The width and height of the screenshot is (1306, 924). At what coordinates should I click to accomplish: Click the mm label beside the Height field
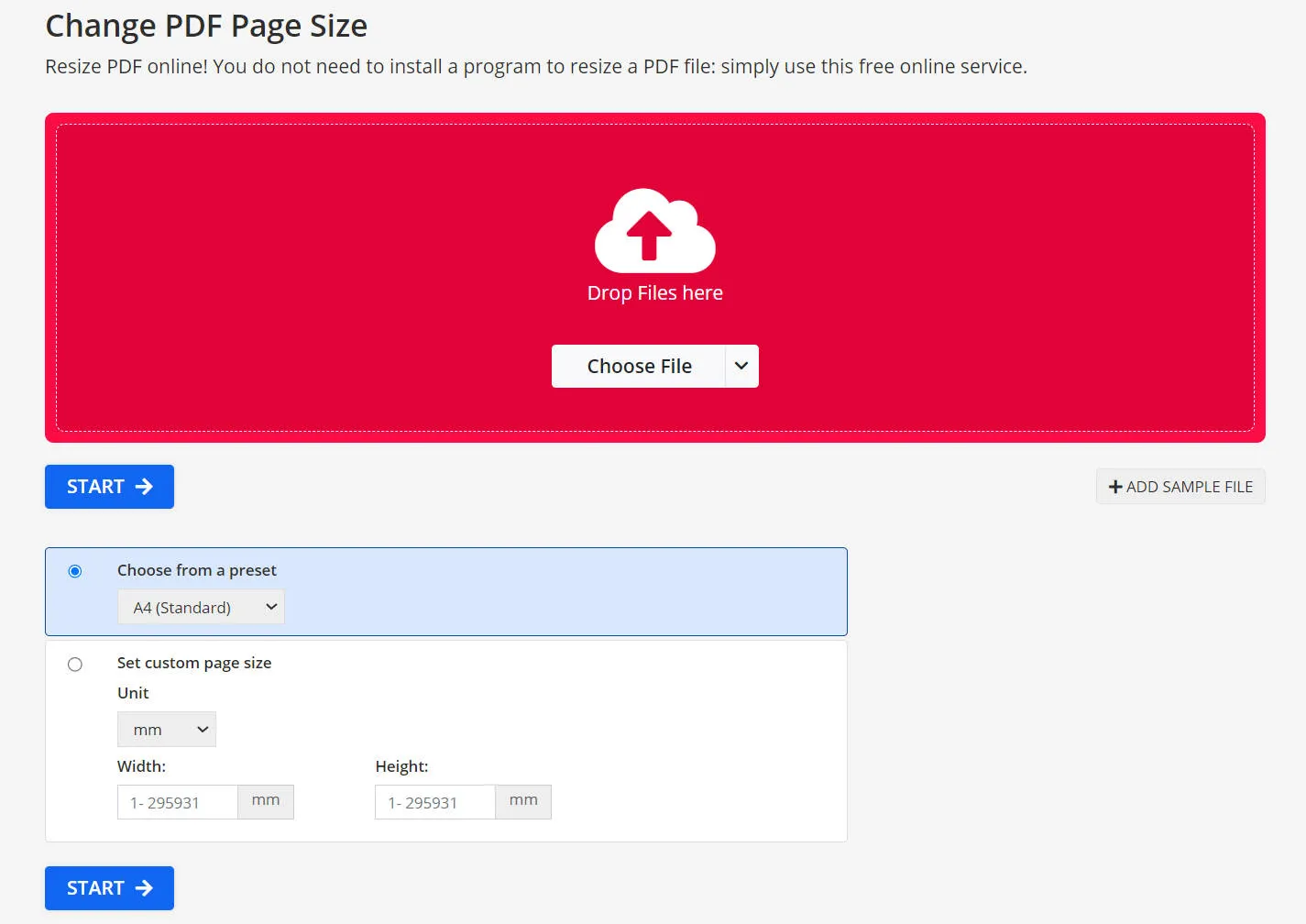click(x=522, y=800)
